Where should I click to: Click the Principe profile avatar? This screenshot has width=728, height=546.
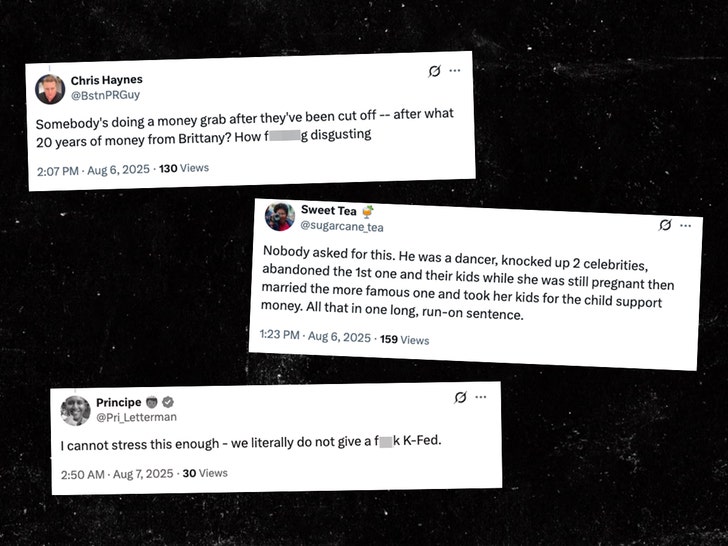[75, 410]
